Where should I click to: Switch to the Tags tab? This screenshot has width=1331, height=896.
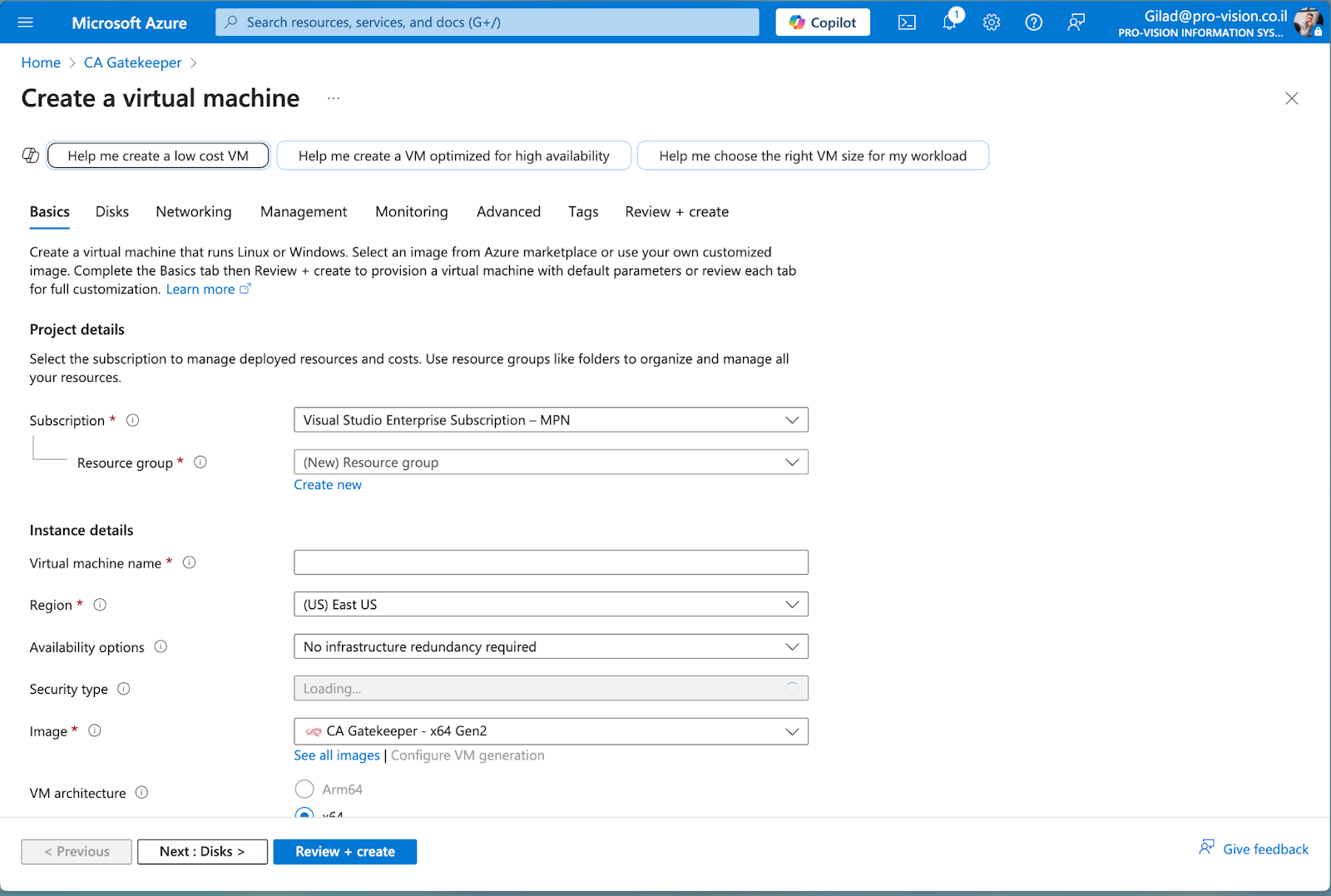point(583,212)
